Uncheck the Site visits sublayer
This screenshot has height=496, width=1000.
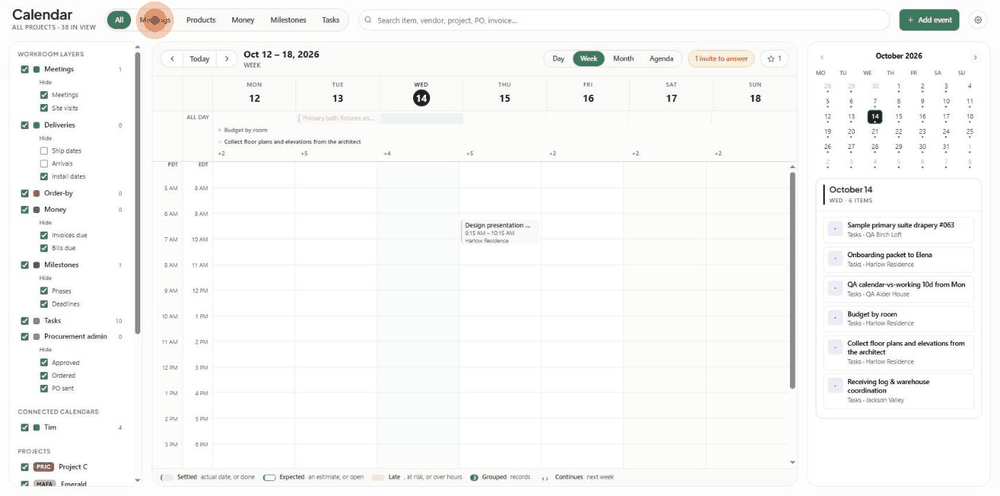tap(44, 108)
